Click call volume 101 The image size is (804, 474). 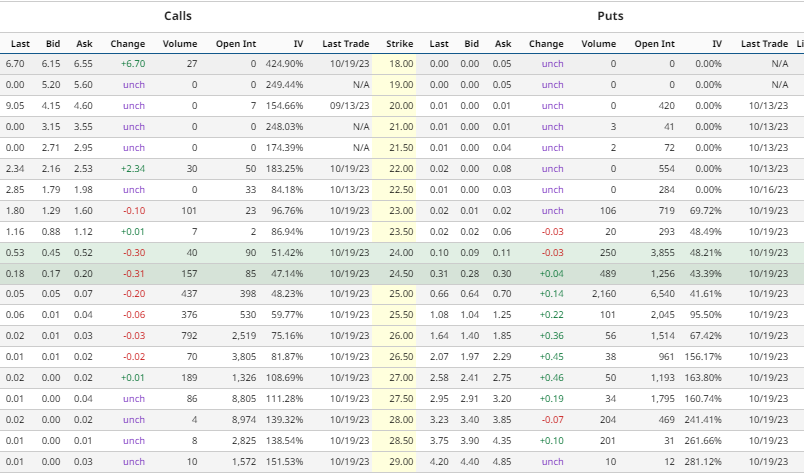click(x=189, y=211)
